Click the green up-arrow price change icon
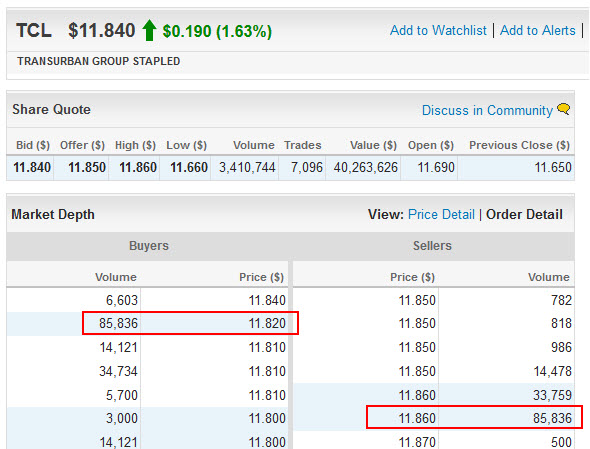This screenshot has height=449, width=590. [149, 30]
